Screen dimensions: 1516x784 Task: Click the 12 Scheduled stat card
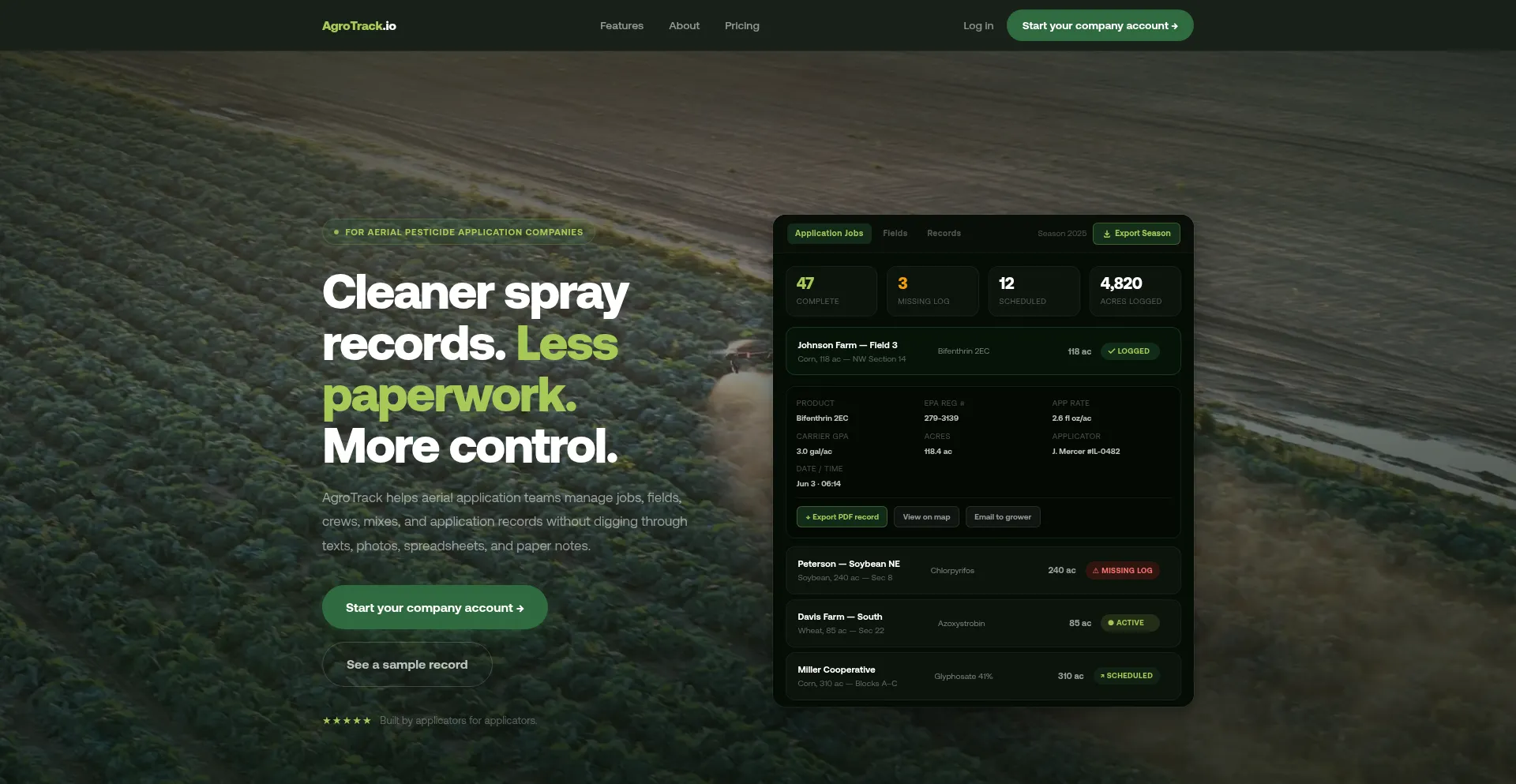1034,291
